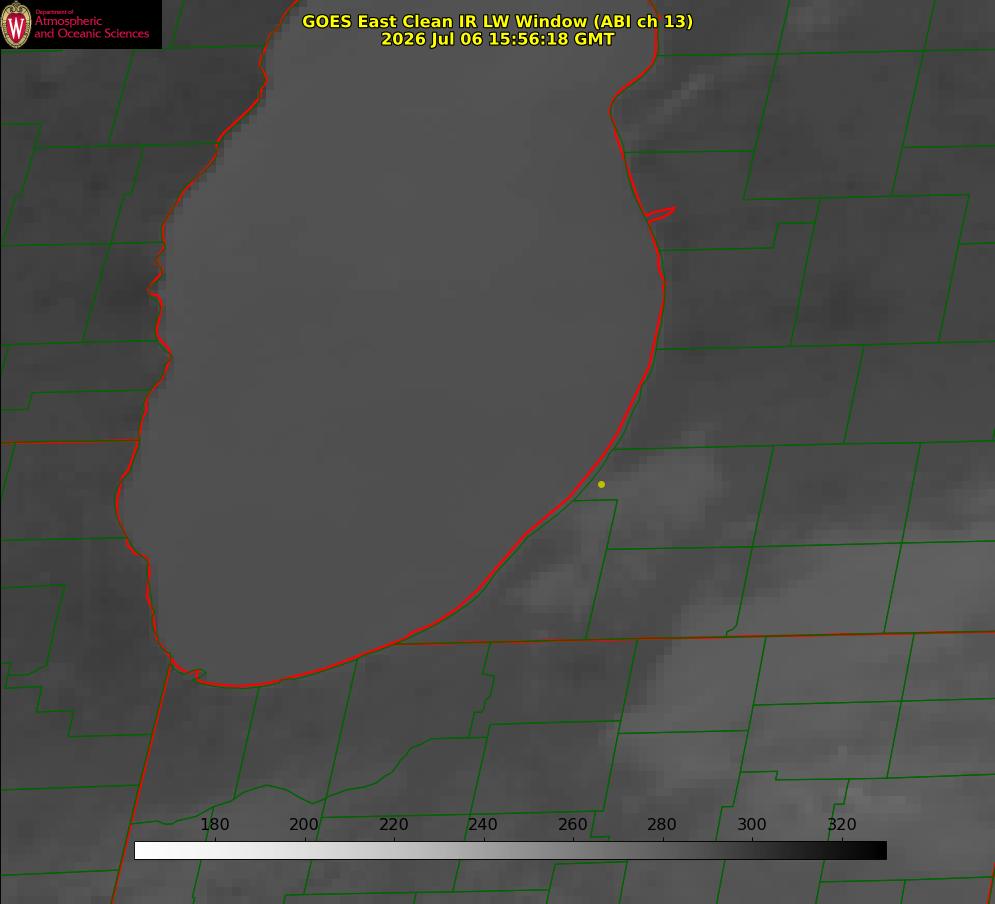
Task: Click the 2026 Jul 06 timestamp label
Action: pyautogui.click(x=497, y=39)
